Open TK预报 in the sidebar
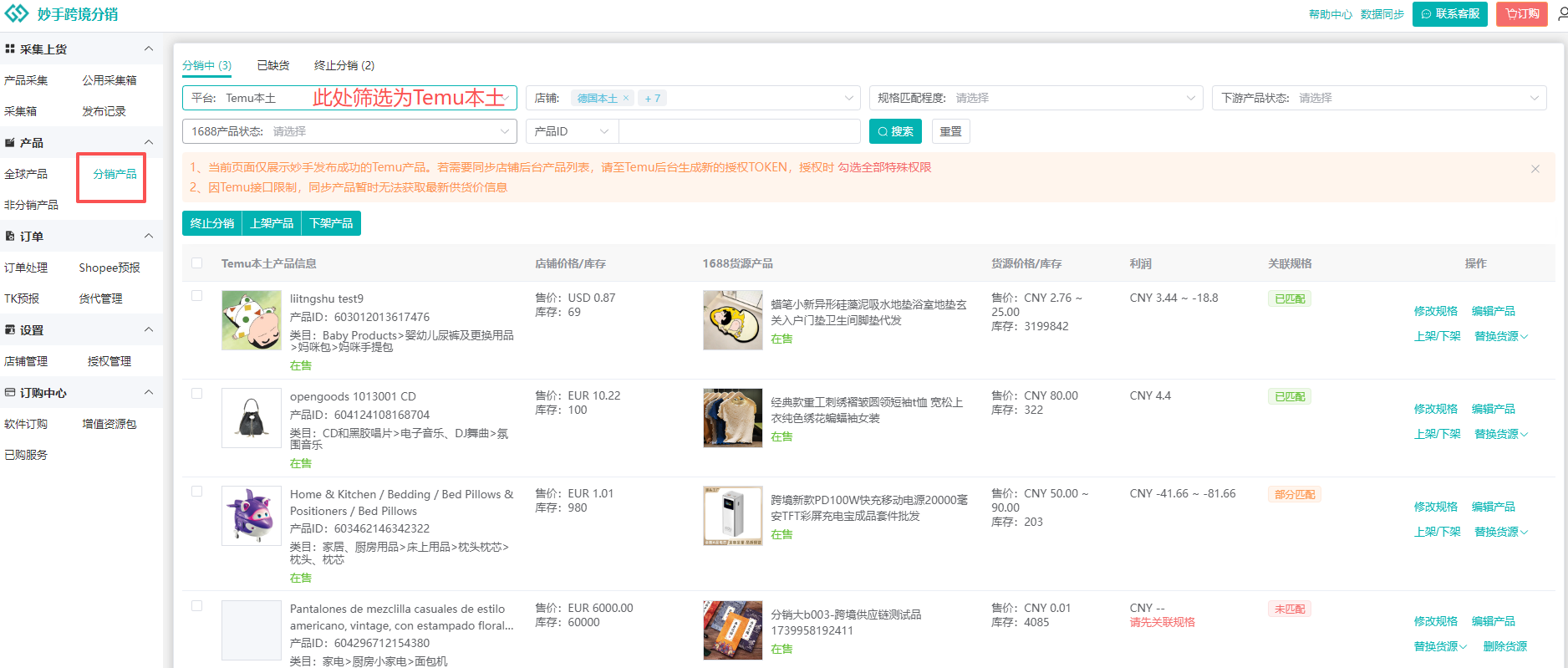 pos(22,298)
